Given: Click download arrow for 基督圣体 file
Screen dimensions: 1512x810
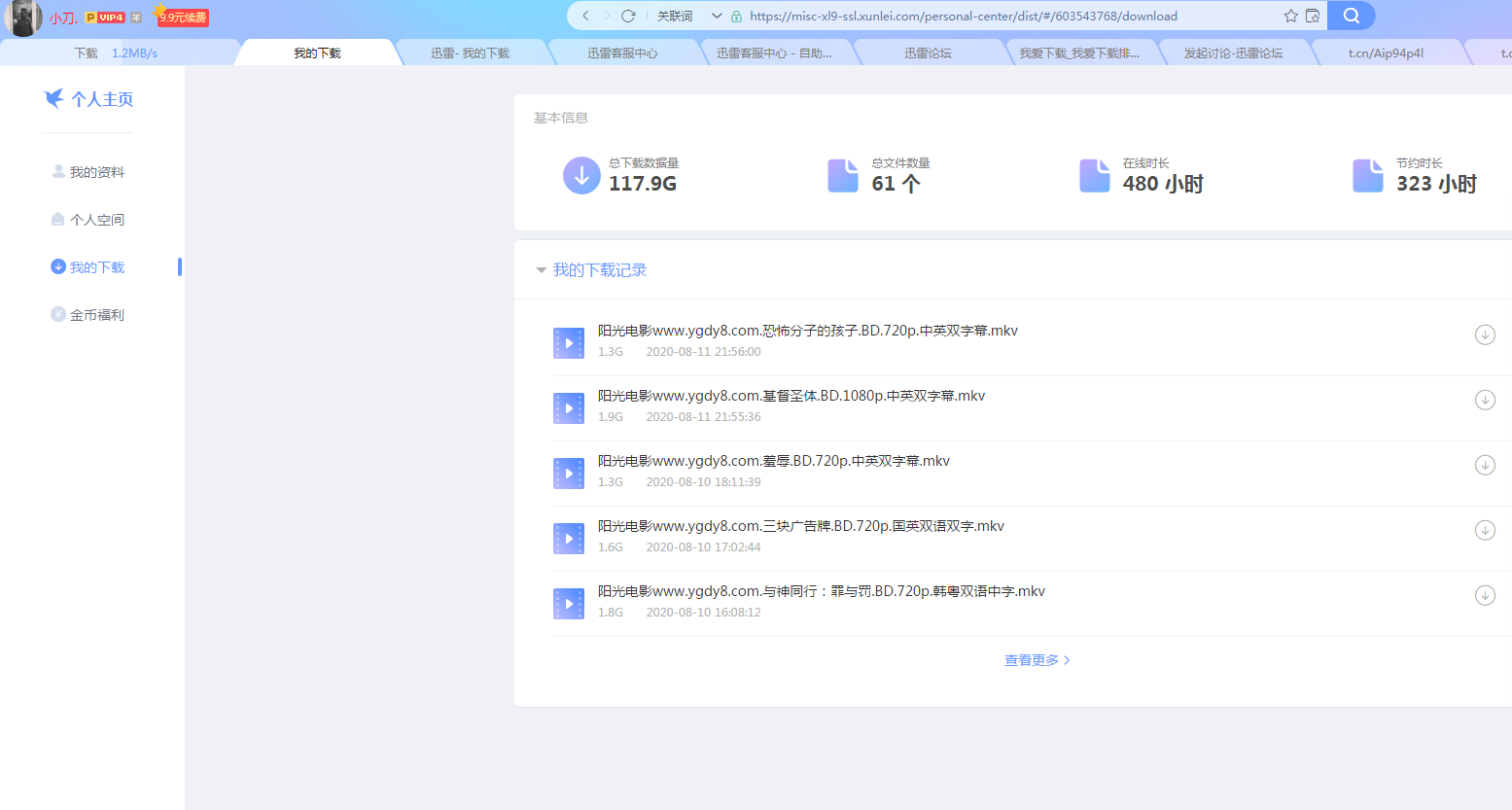Looking at the screenshot, I should [1485, 400].
